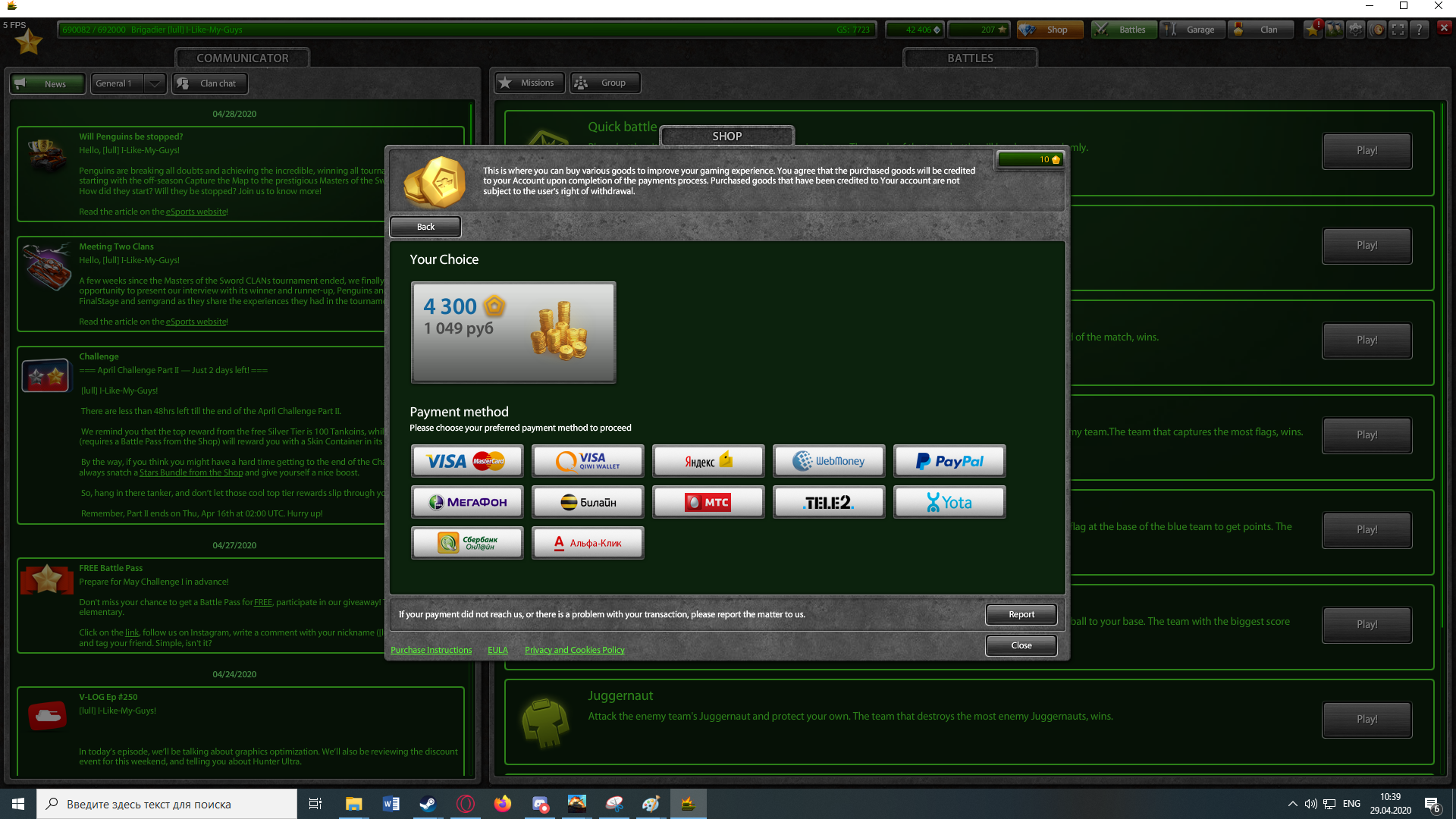Open the game settings gear
Image resolution: width=1456 pixels, height=819 pixels.
[x=1356, y=30]
